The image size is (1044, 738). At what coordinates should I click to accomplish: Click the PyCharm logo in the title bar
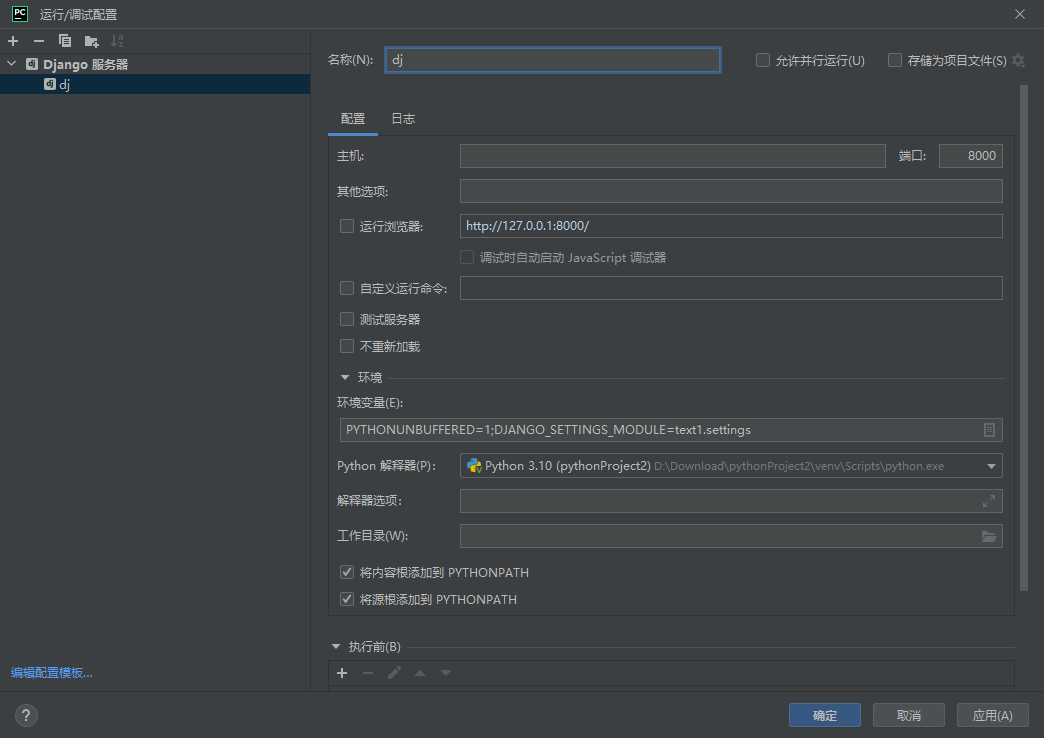(21, 14)
